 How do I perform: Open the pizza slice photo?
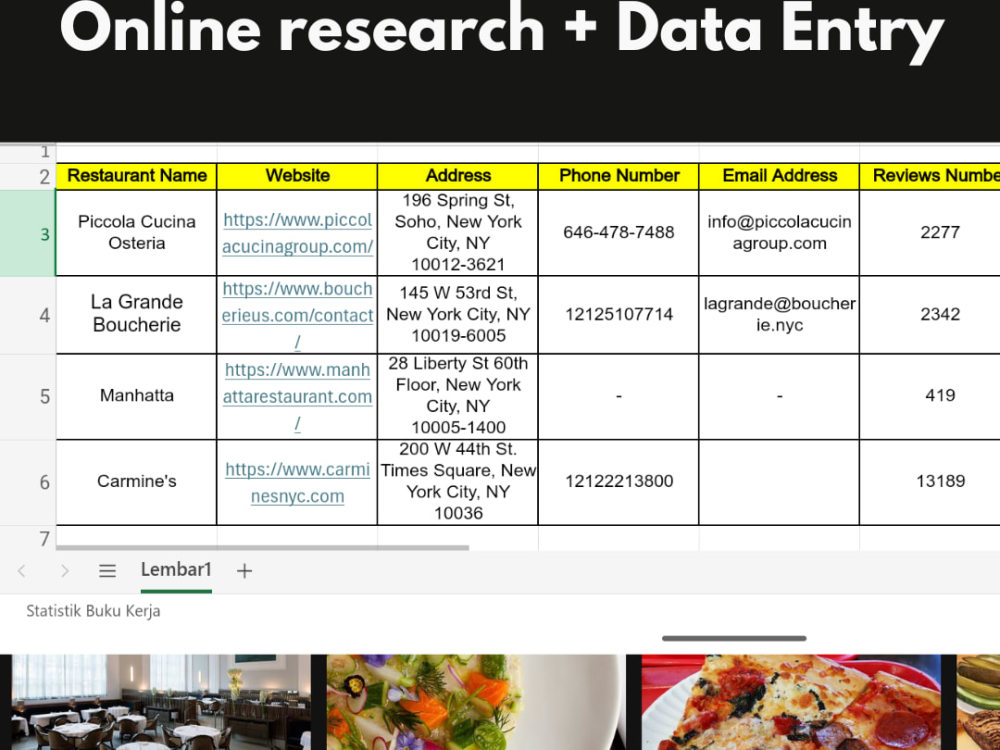tap(791, 702)
